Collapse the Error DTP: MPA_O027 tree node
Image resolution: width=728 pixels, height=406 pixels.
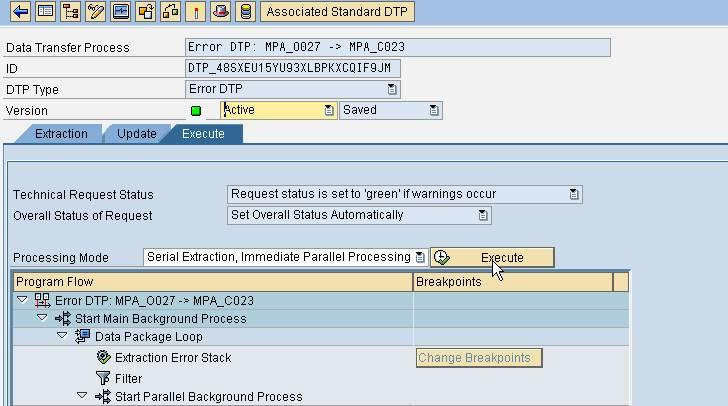point(22,300)
